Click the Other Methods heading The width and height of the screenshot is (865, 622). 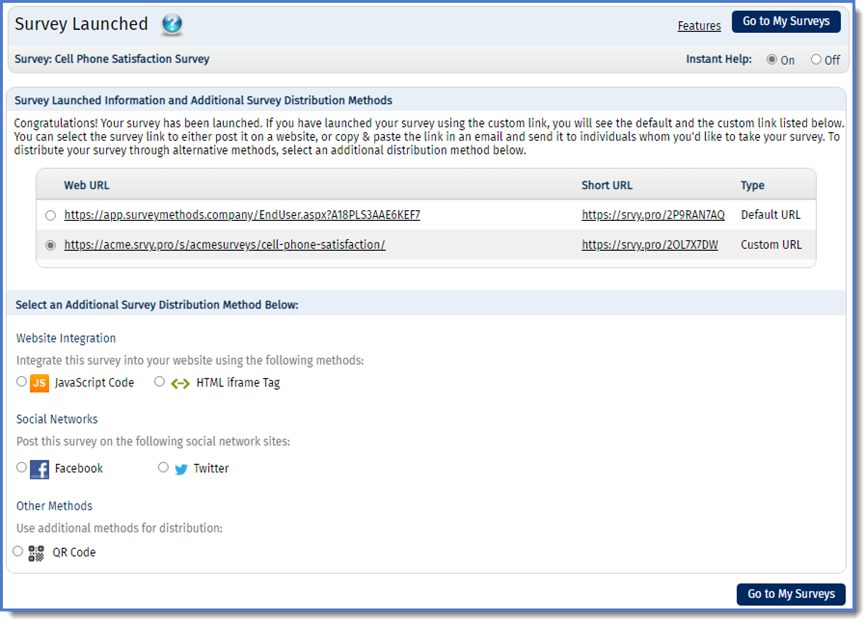(x=54, y=506)
